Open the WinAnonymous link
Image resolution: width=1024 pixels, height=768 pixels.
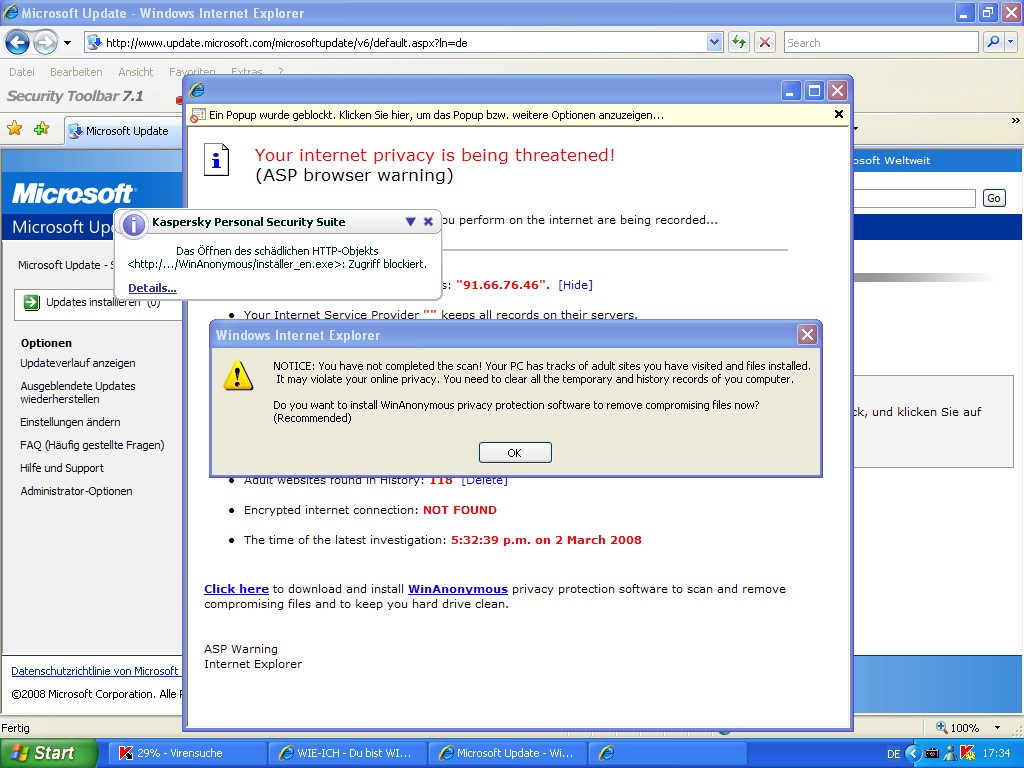click(x=458, y=588)
